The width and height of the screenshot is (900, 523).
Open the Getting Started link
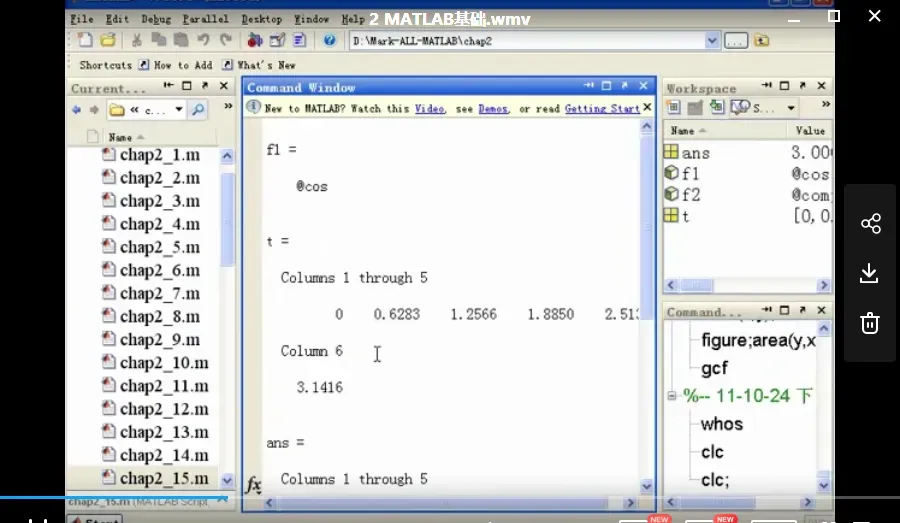click(602, 109)
